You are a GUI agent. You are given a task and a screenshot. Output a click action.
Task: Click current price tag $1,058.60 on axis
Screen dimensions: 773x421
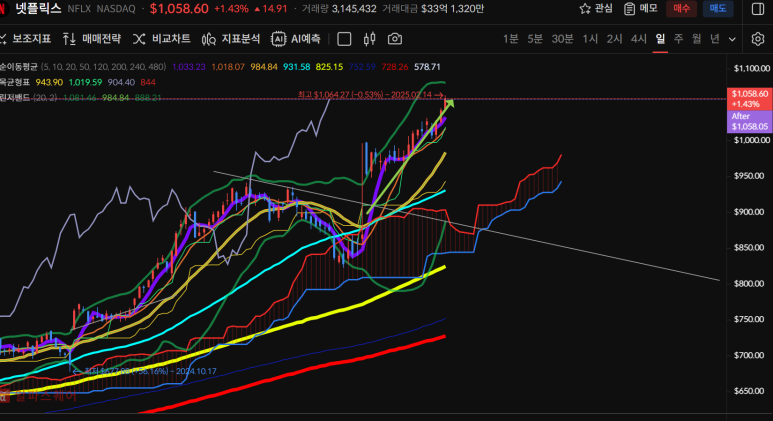749,99
